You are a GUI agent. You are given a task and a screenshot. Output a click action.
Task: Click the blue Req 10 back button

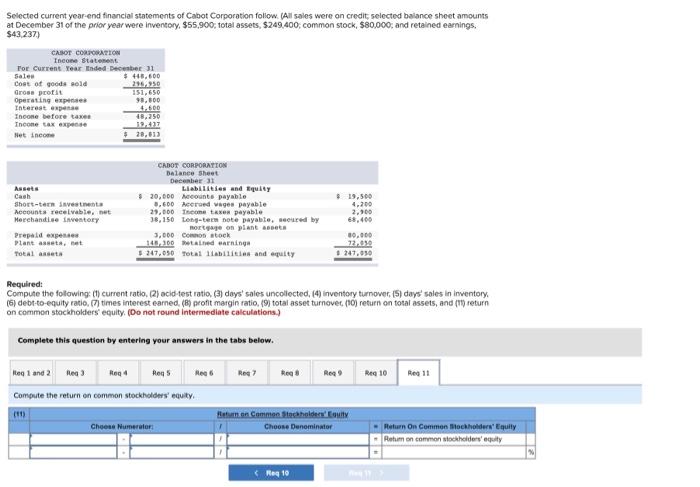[271, 473]
